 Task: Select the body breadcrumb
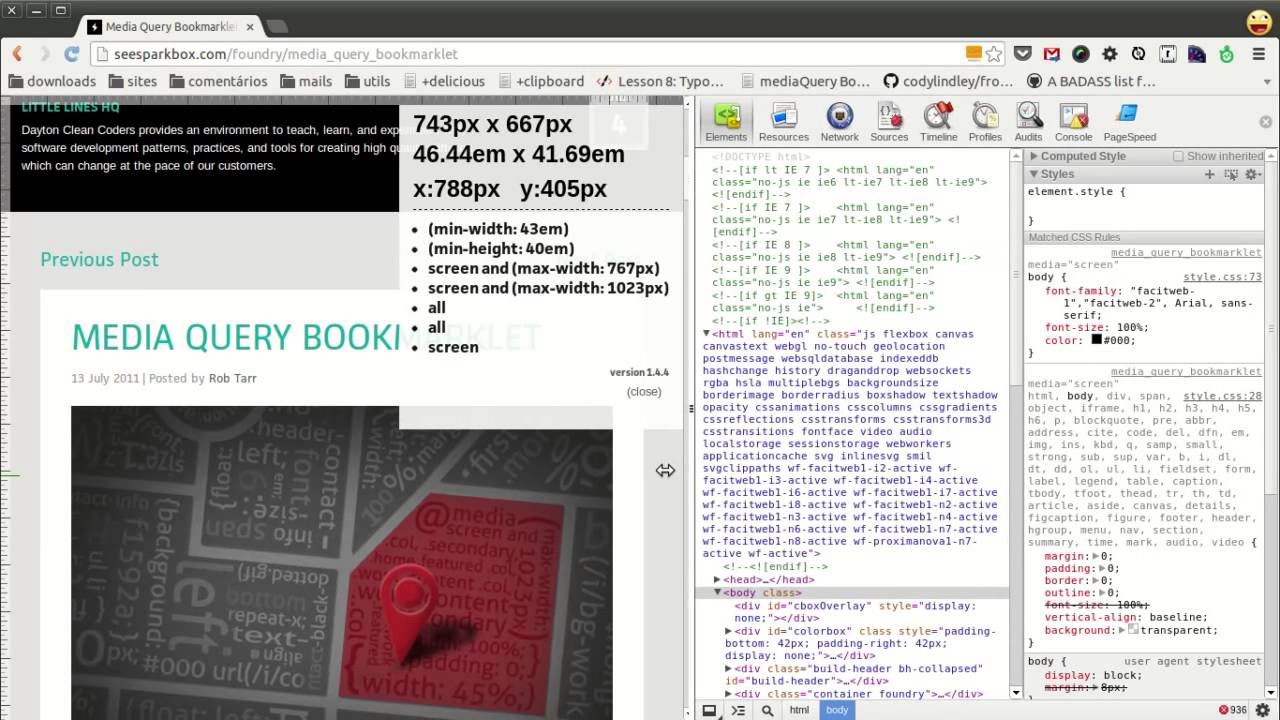point(837,710)
